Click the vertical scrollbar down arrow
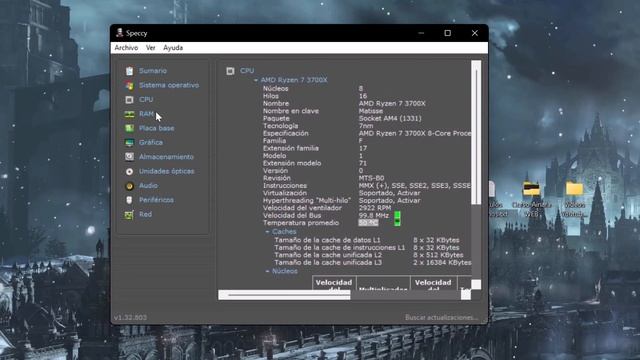Screen dimensions: 640x360 (476, 284)
